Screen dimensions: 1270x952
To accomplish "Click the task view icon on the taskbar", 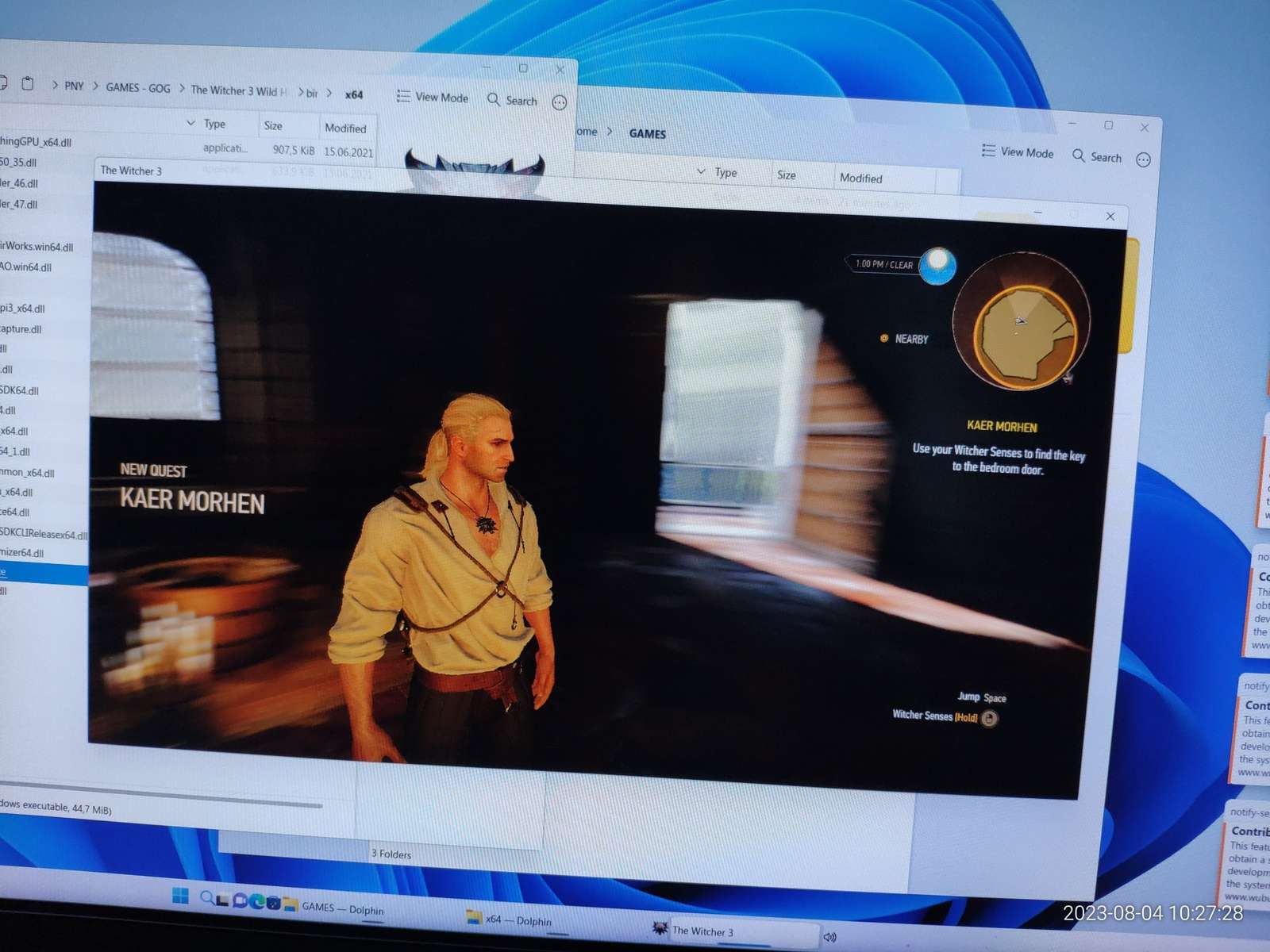I will 223,900.
